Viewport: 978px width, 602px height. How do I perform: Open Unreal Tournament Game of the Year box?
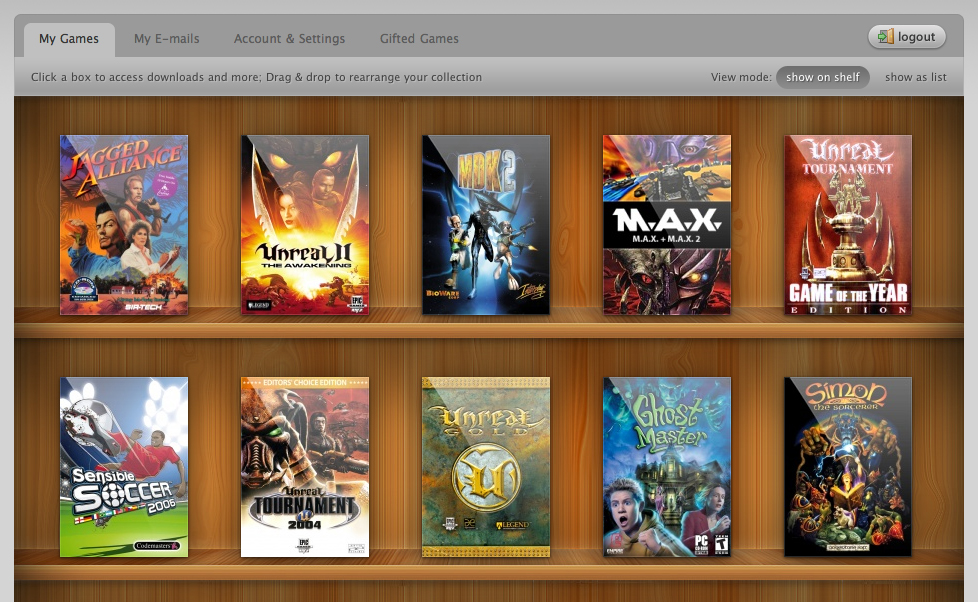click(x=848, y=225)
